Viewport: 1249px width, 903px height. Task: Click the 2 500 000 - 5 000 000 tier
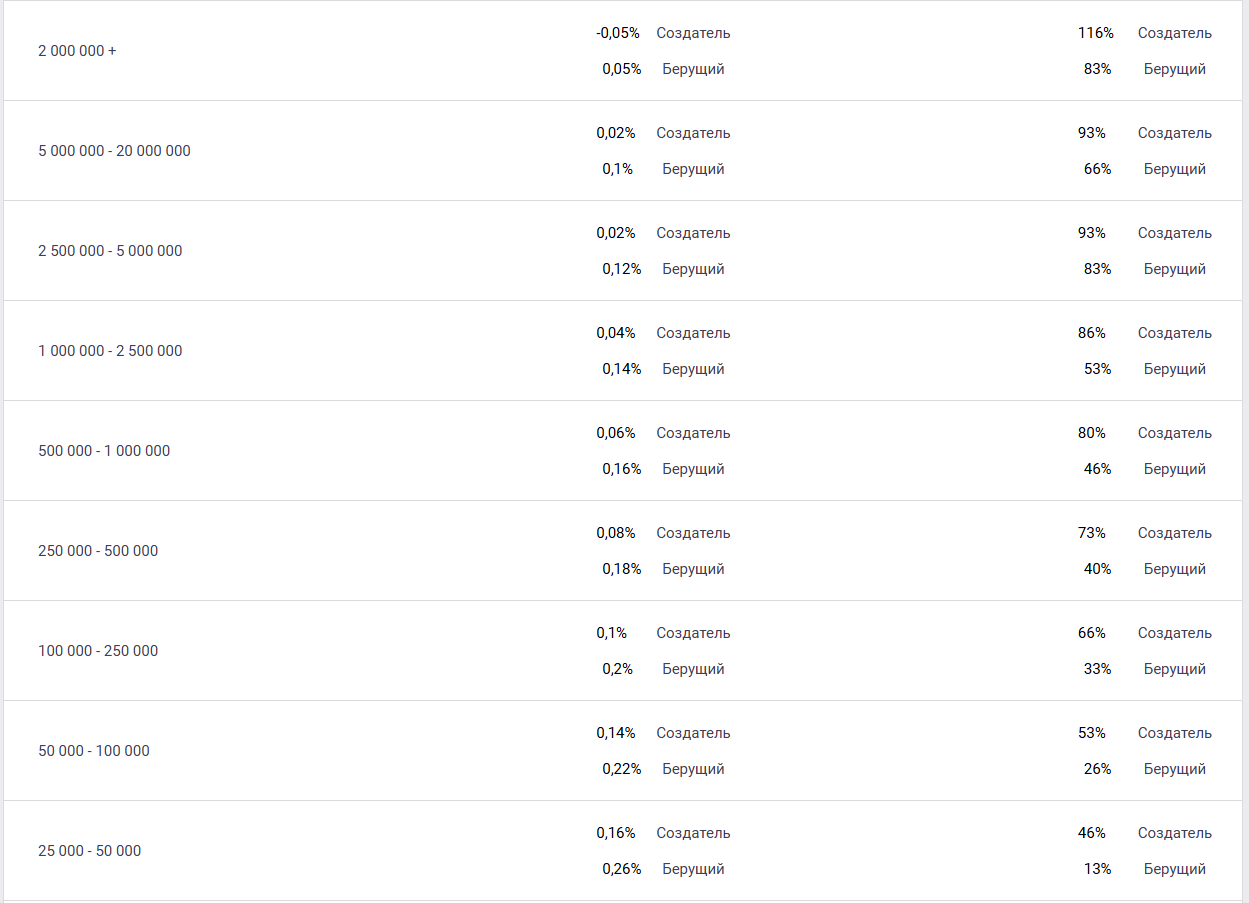[x=110, y=251]
